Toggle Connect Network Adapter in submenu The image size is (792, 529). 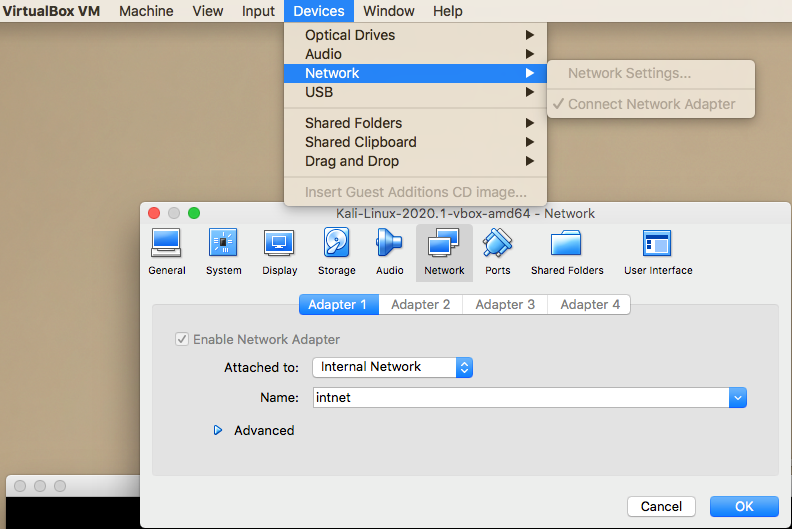tap(651, 104)
